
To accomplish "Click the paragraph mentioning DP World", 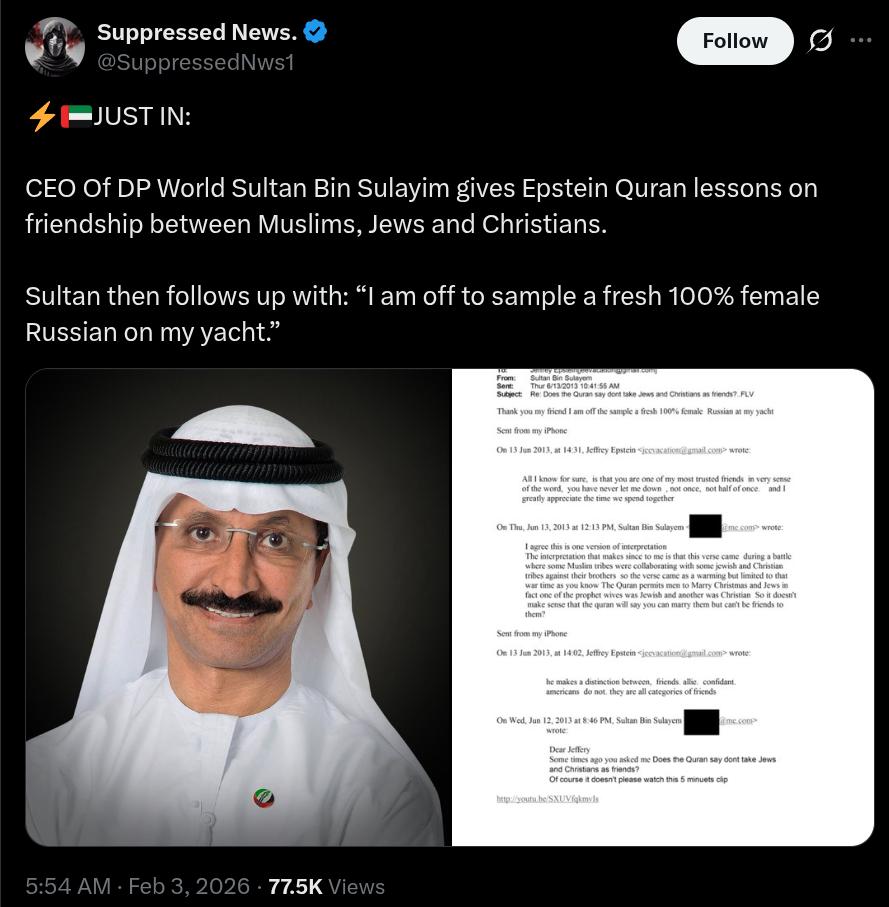I will 421,206.
